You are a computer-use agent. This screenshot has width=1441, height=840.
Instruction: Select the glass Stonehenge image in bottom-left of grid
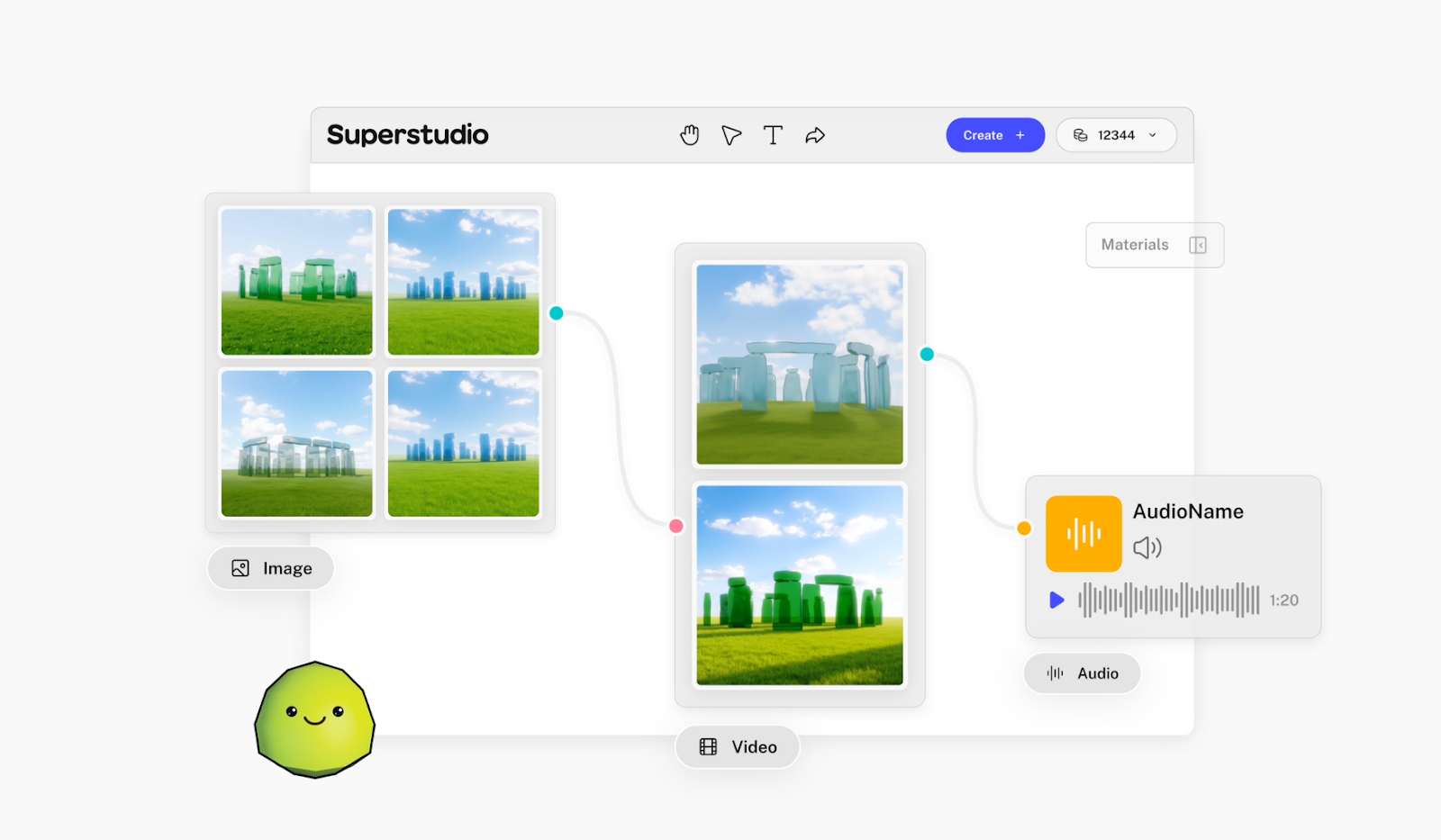(x=297, y=444)
